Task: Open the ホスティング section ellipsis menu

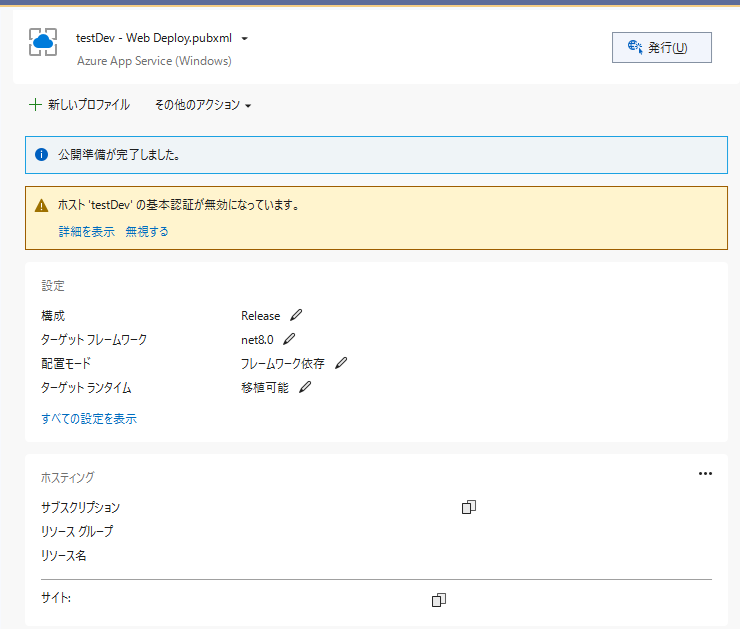Action: pyautogui.click(x=705, y=473)
